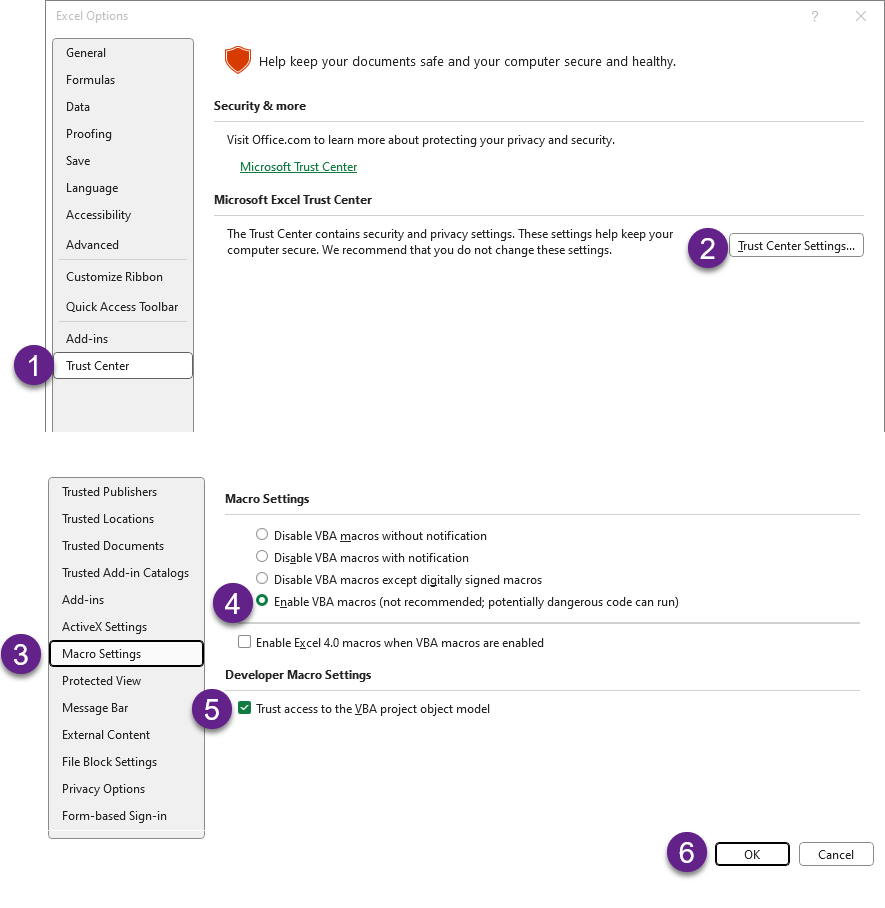Open the Add-ins options page
The width and height of the screenshot is (885, 908).
pyautogui.click(x=87, y=339)
